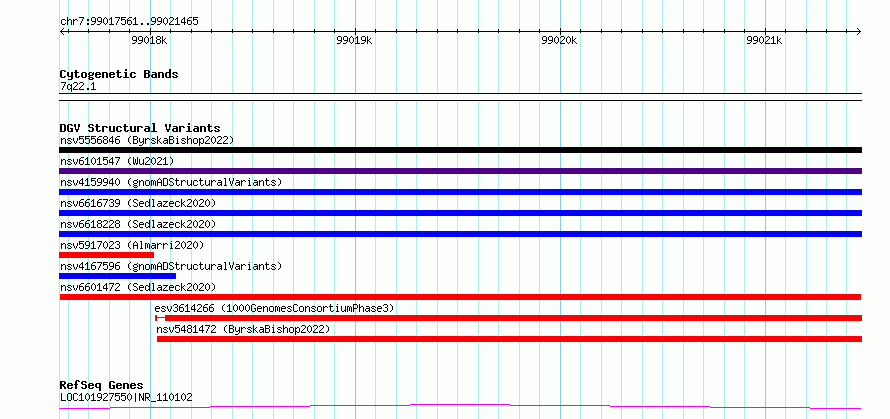Click the blue nsv6616739 variant bar
Screen dimensions: 890x419
tap(460, 213)
